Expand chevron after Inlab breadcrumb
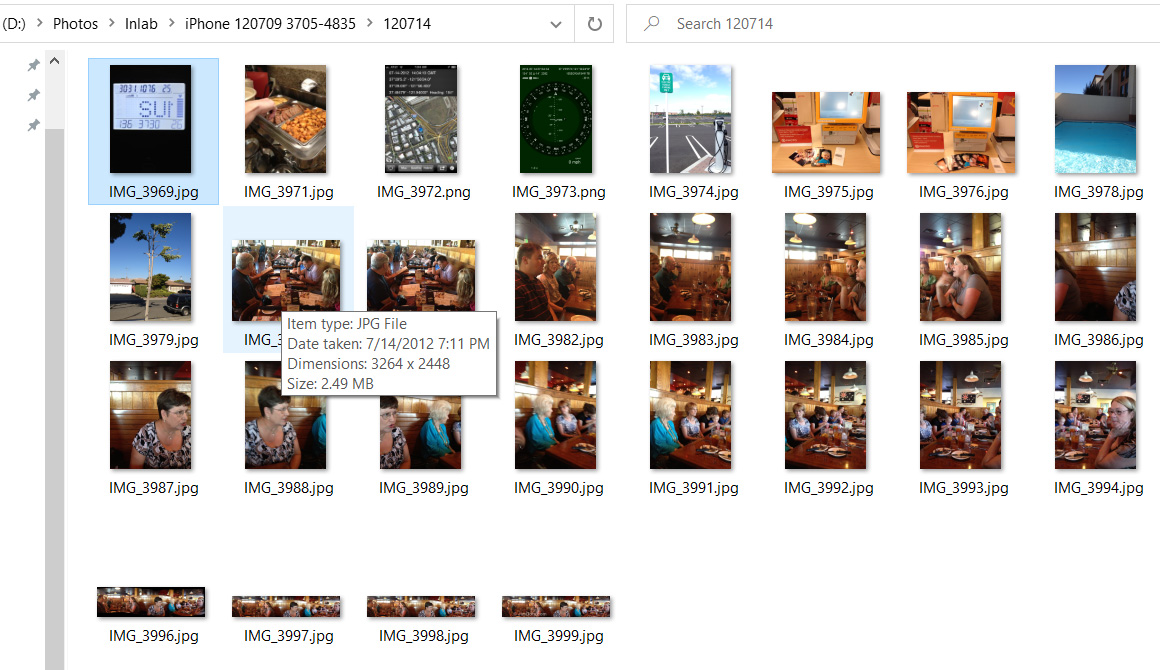The width and height of the screenshot is (1160, 670). (x=172, y=23)
